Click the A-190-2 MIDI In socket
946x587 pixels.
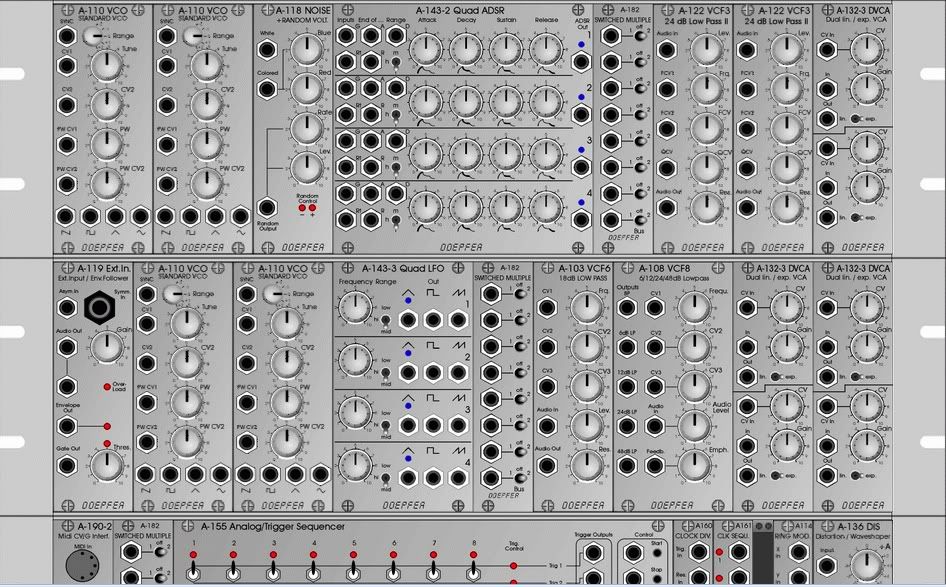click(x=81, y=567)
